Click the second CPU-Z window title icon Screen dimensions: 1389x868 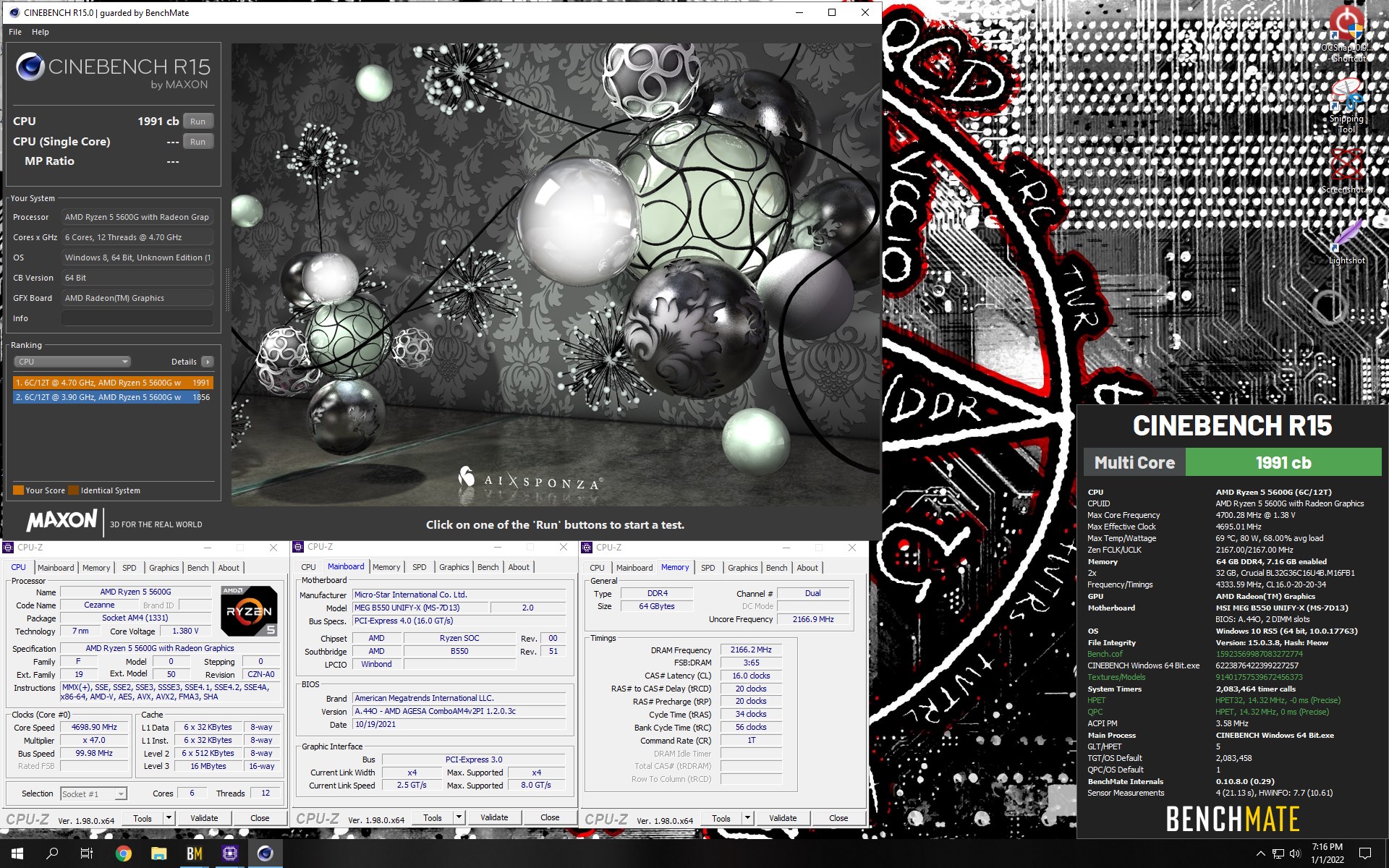pos(298,547)
